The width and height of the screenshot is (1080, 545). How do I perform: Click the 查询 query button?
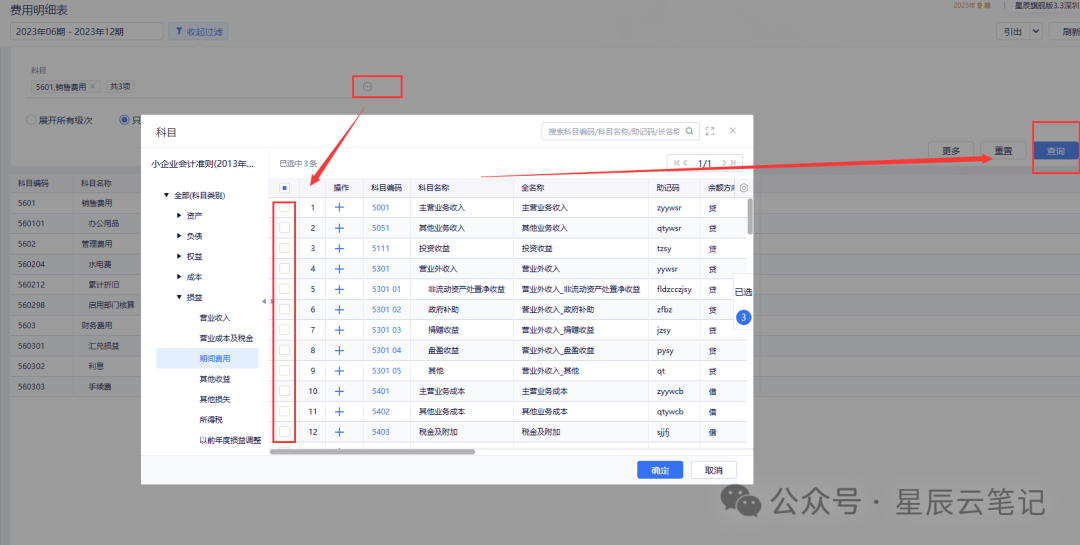point(1055,151)
